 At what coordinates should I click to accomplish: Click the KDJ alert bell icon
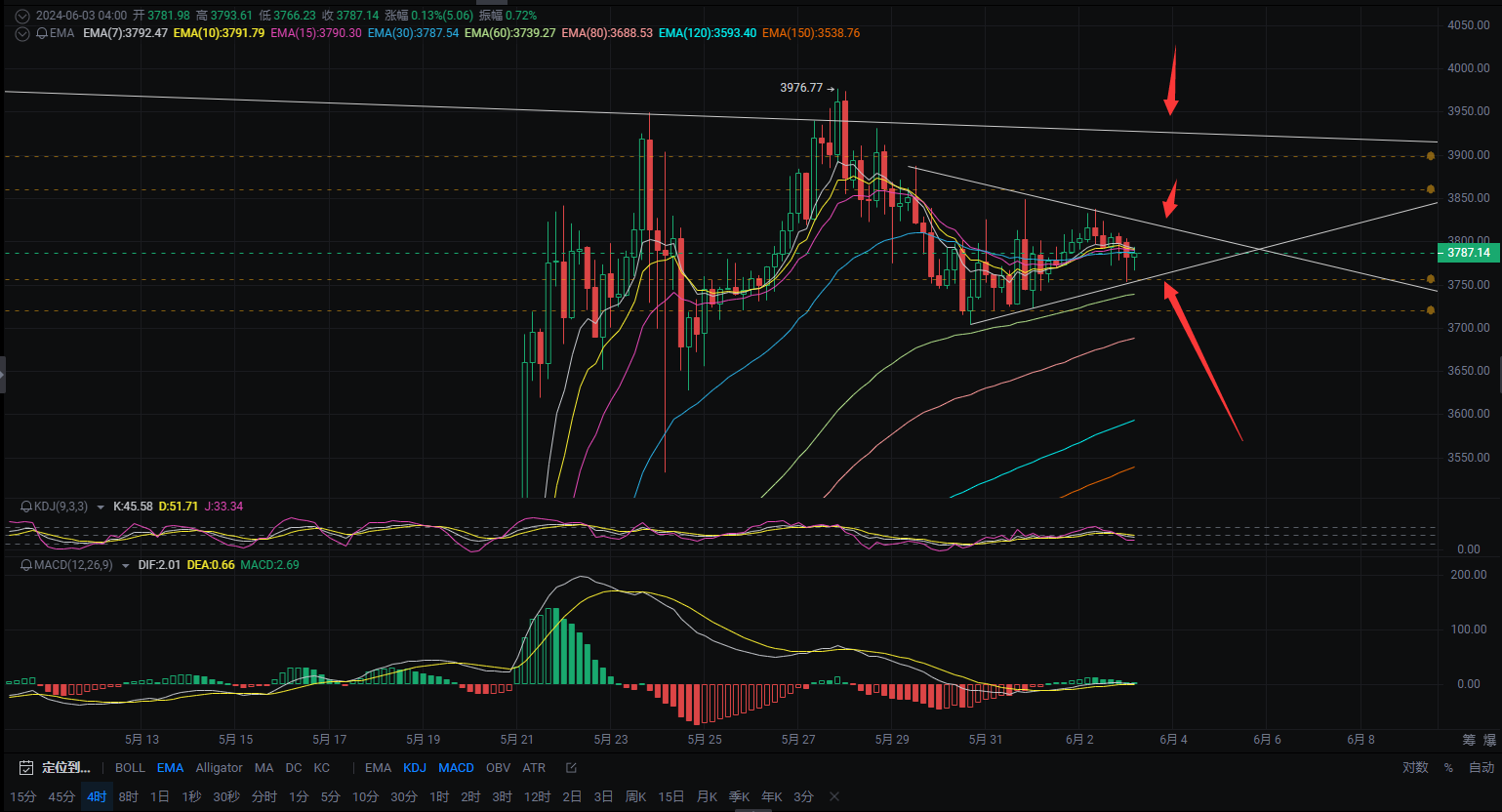26,507
